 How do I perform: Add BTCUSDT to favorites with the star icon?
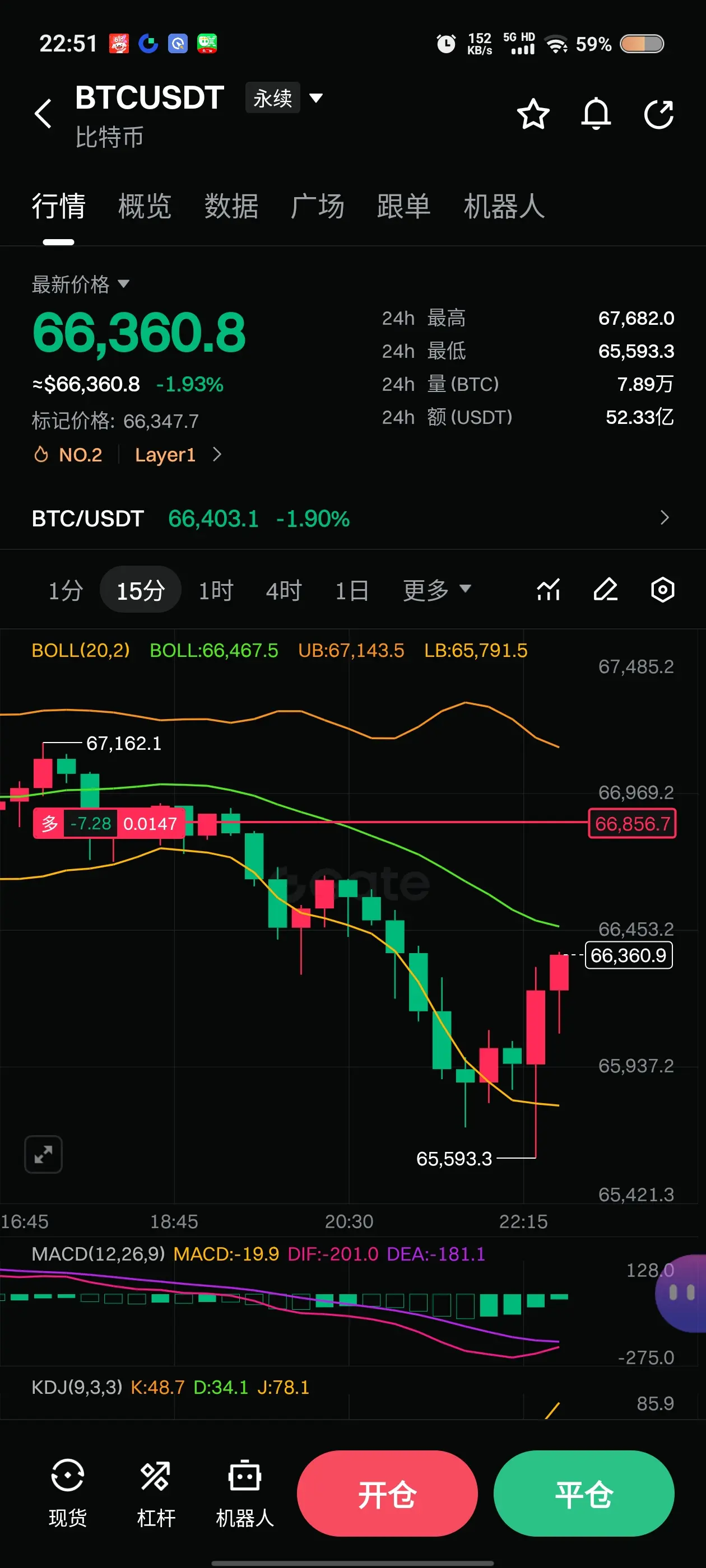[x=533, y=114]
